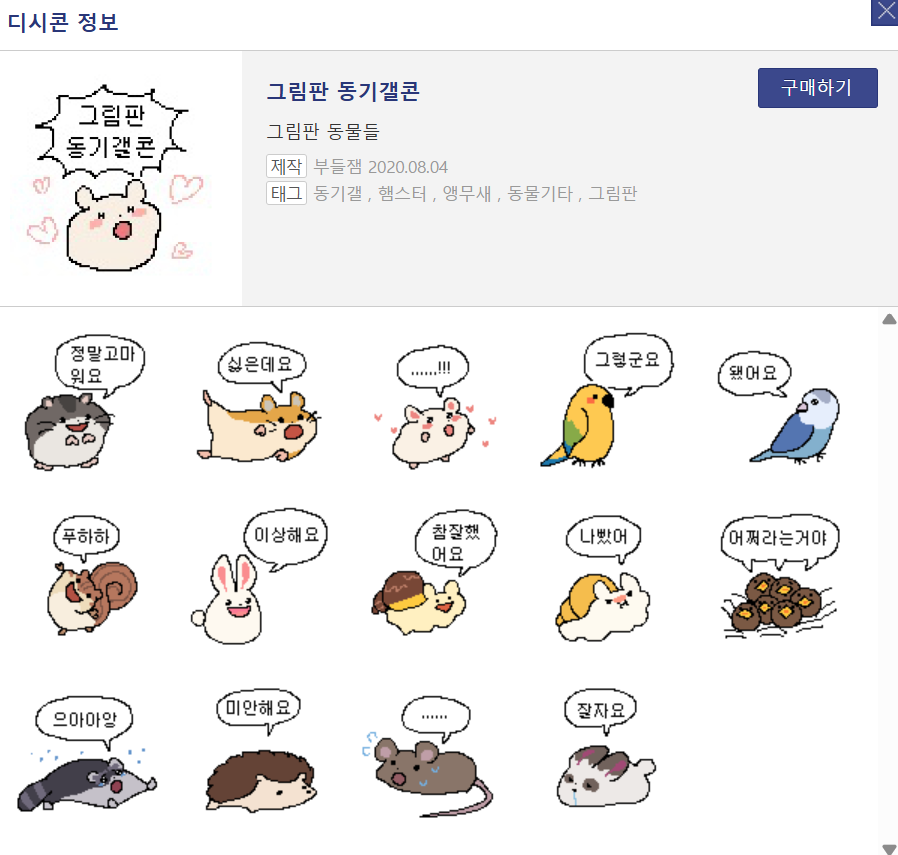Pick the yellow parrot 그렇군요 sticker
The image size is (898, 855).
[606, 401]
